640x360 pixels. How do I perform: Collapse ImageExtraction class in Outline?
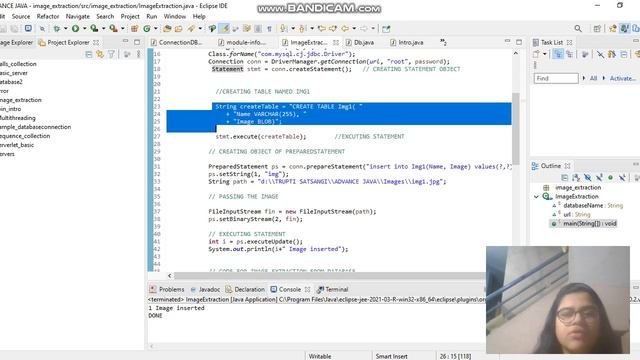(x=536, y=197)
